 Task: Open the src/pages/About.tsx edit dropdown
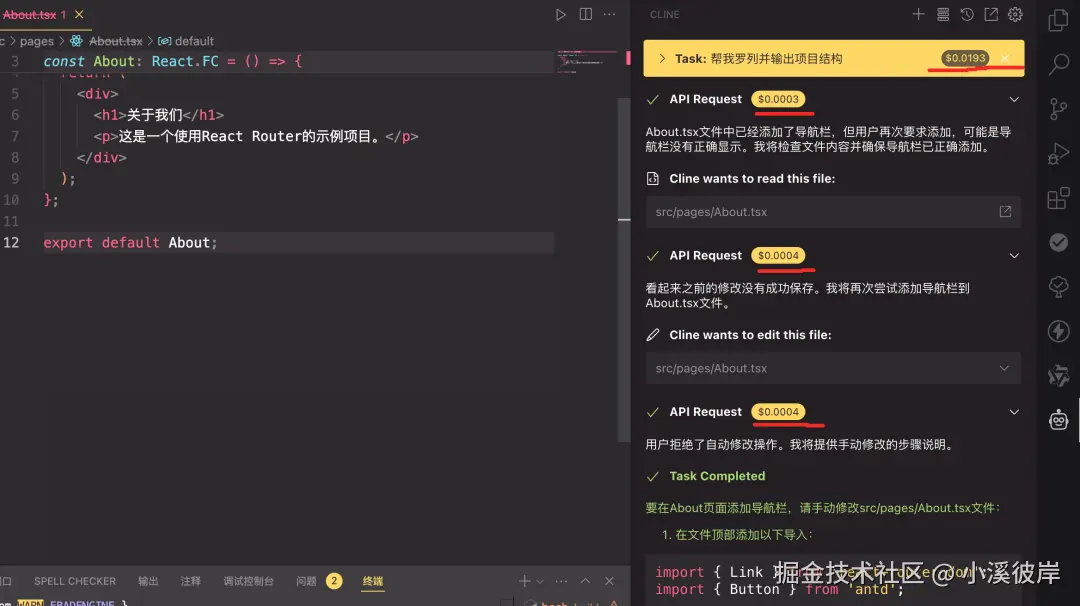click(1005, 367)
